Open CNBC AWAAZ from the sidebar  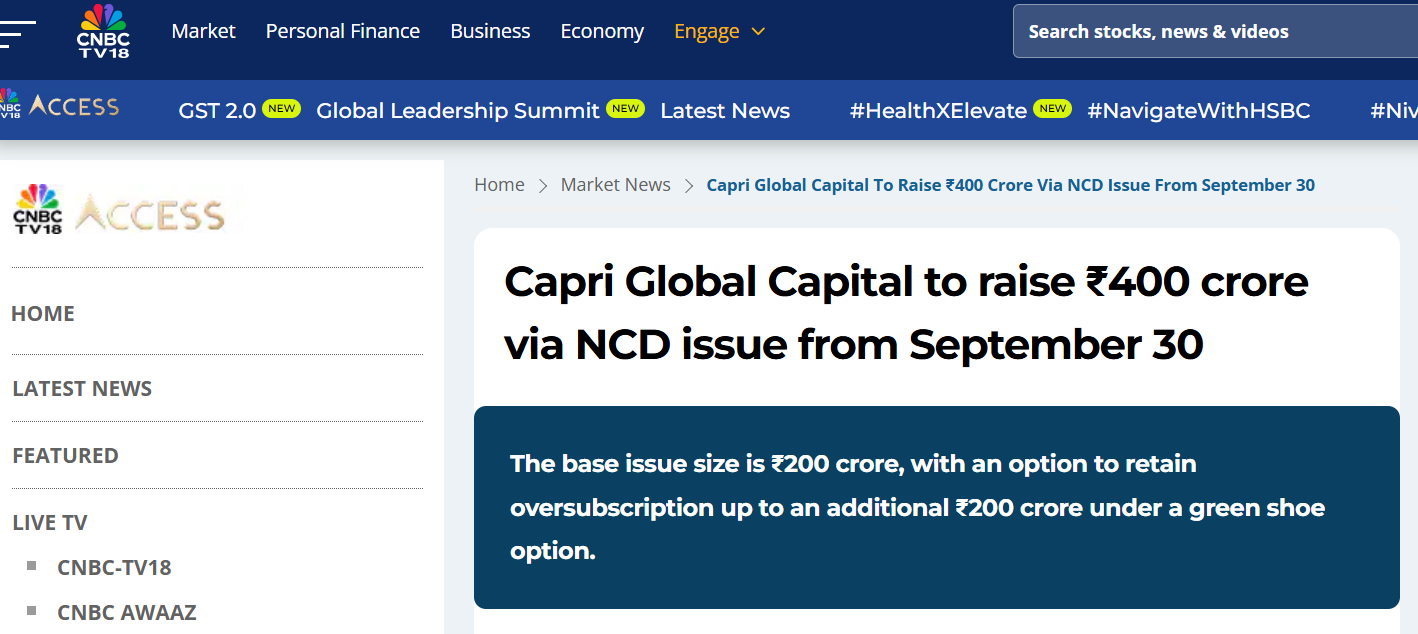(x=127, y=612)
